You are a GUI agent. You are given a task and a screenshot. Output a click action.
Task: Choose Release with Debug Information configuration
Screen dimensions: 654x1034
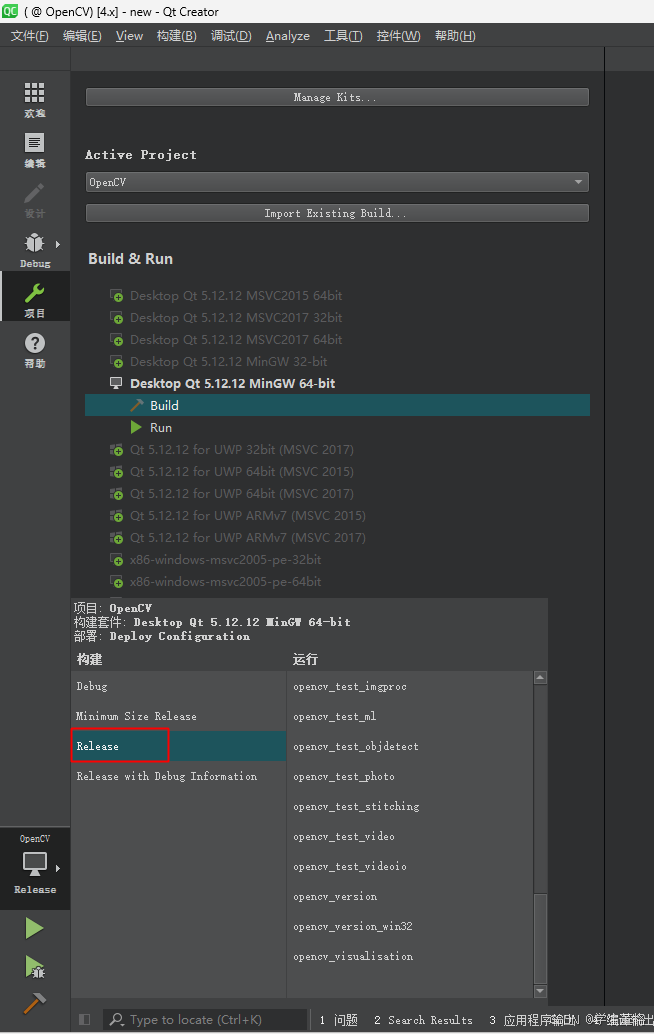178,776
